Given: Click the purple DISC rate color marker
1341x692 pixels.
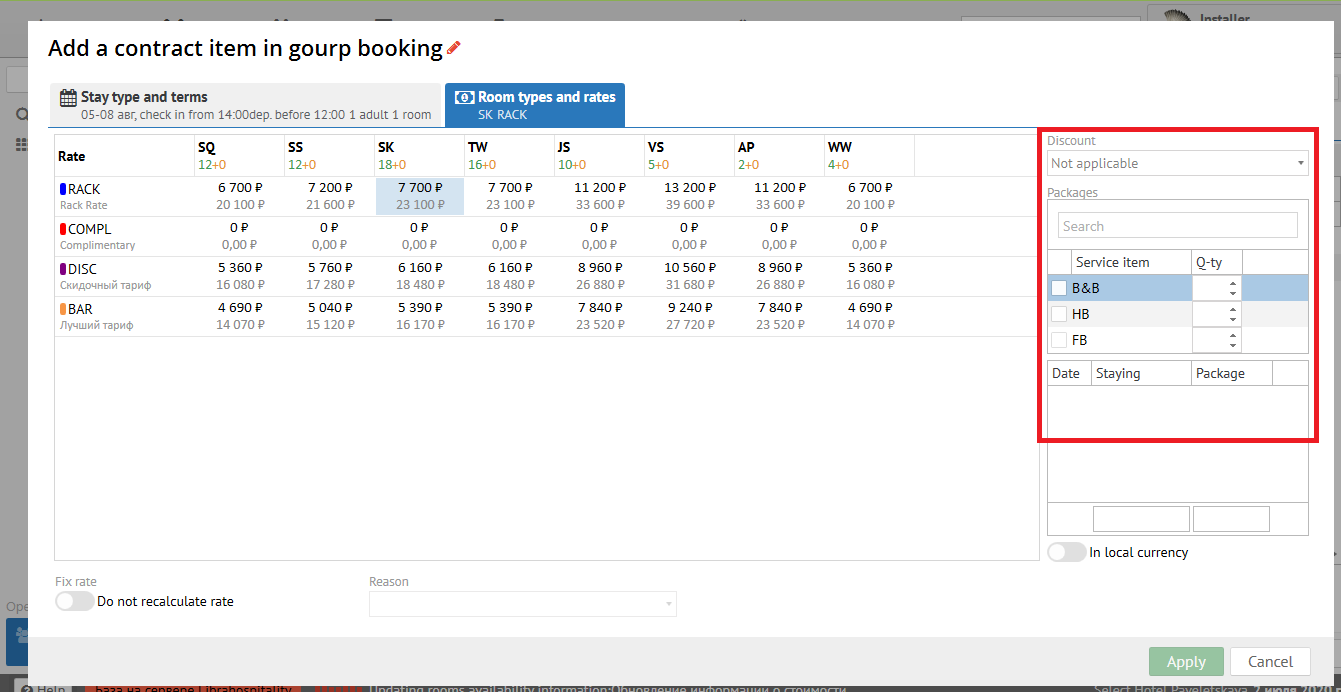Looking at the screenshot, I should click(x=63, y=269).
